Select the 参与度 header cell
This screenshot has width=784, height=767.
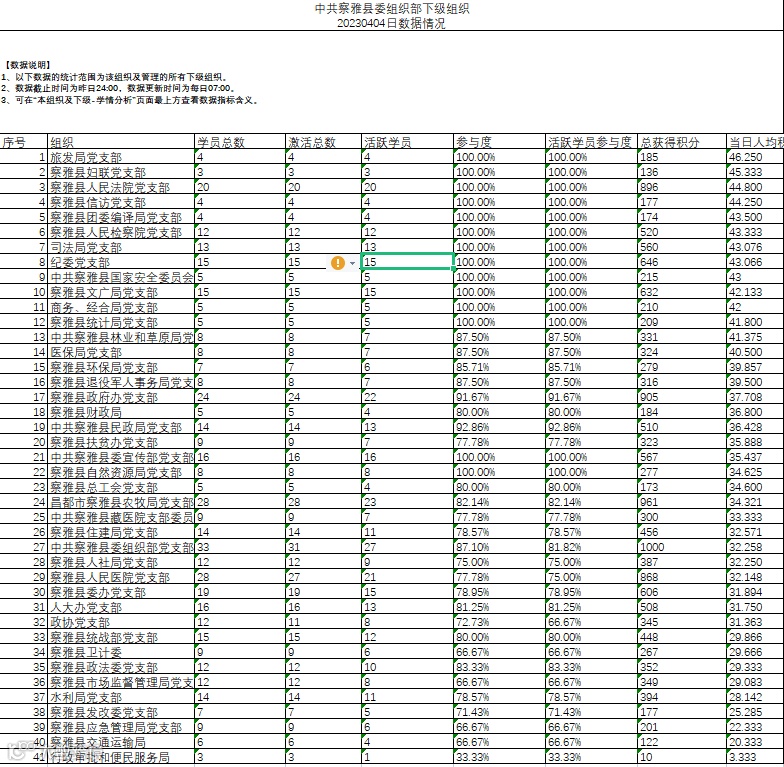[x=500, y=142]
